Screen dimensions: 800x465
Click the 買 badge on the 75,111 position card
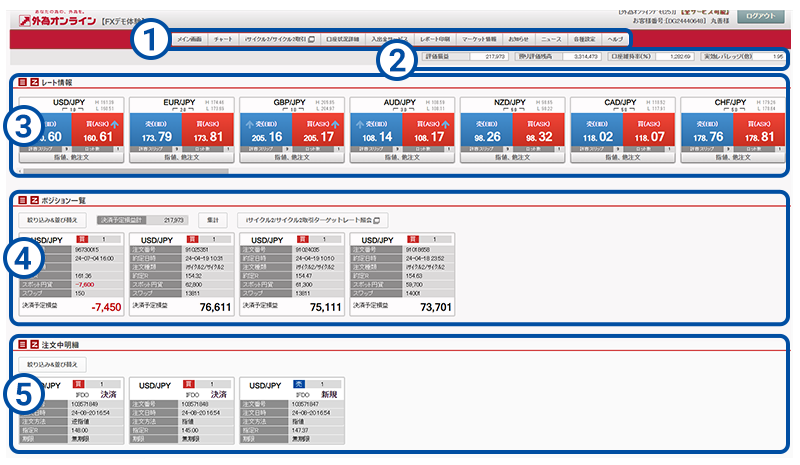pos(303,239)
